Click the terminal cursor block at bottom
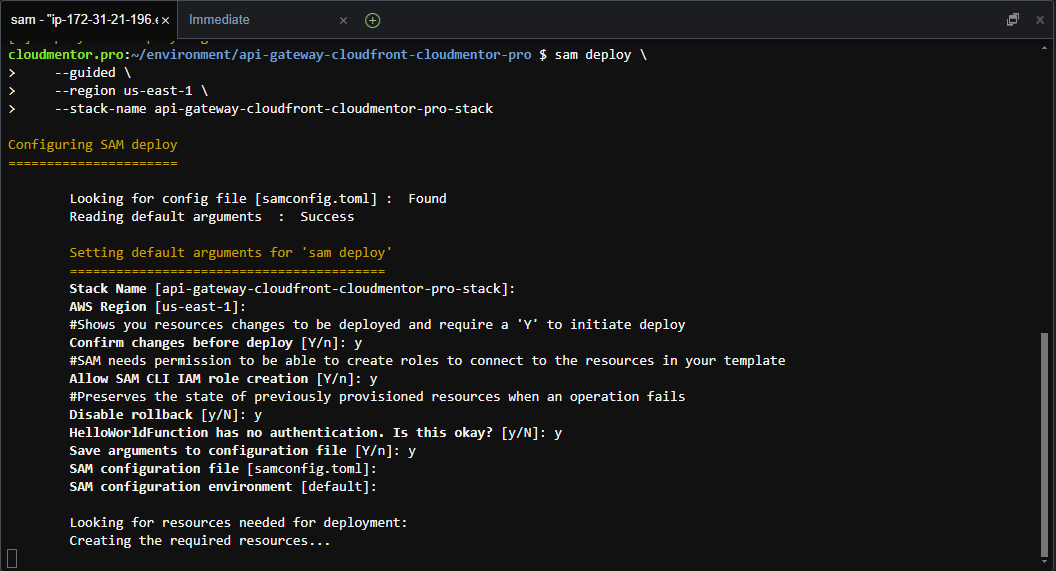The width and height of the screenshot is (1056, 571). [12, 558]
